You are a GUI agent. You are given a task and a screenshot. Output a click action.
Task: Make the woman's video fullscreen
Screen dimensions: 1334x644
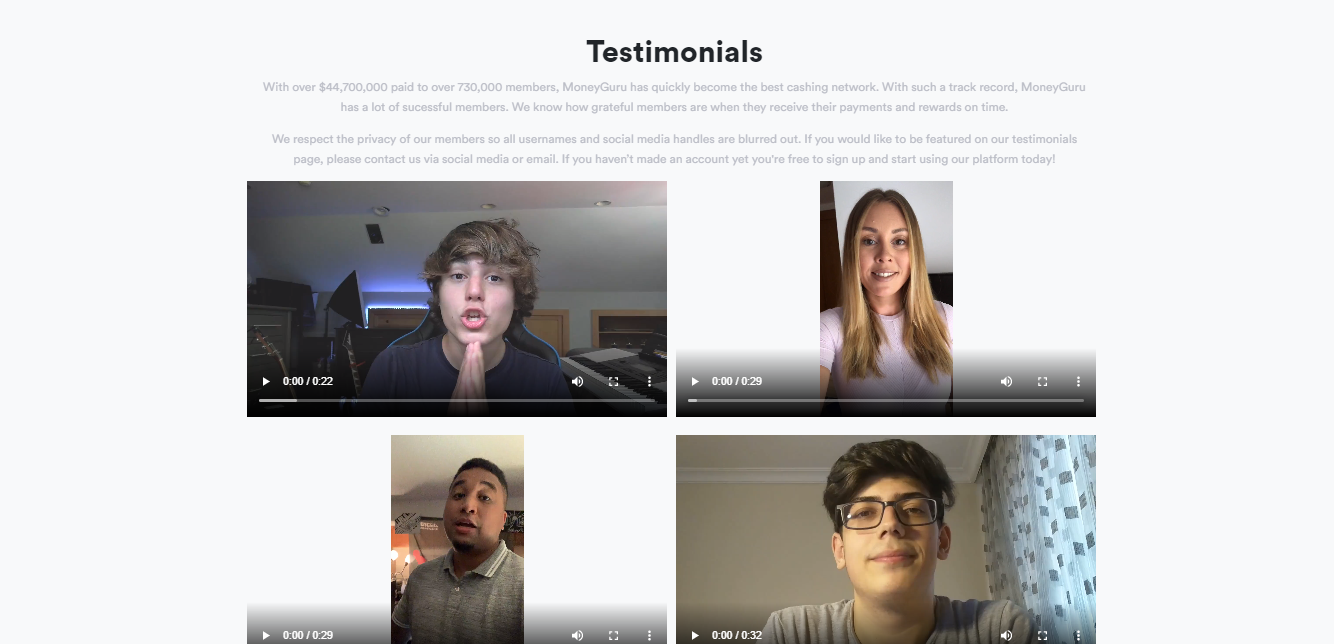click(x=1042, y=381)
